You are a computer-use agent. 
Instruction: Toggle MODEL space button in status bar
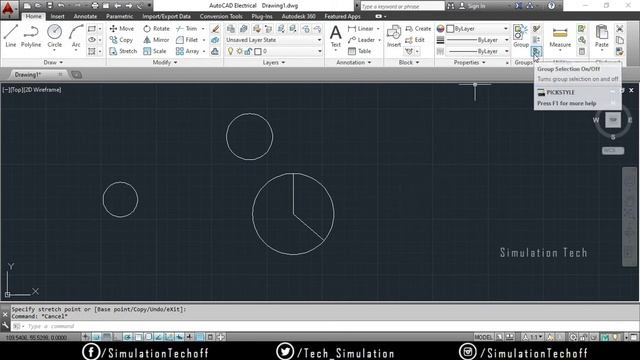(x=483, y=337)
